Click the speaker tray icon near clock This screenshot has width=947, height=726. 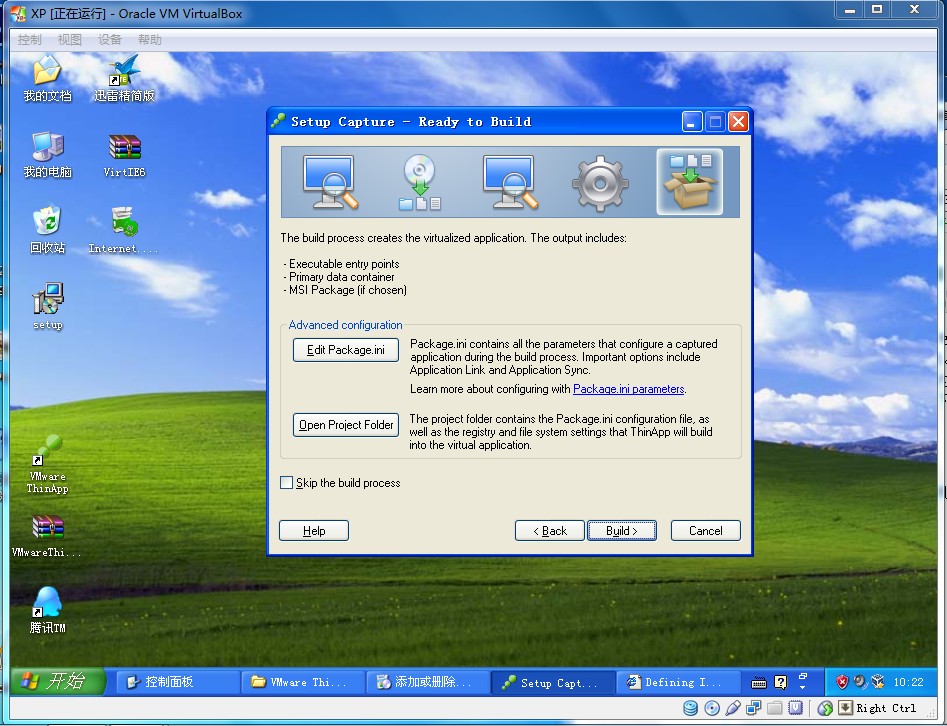coord(859,682)
